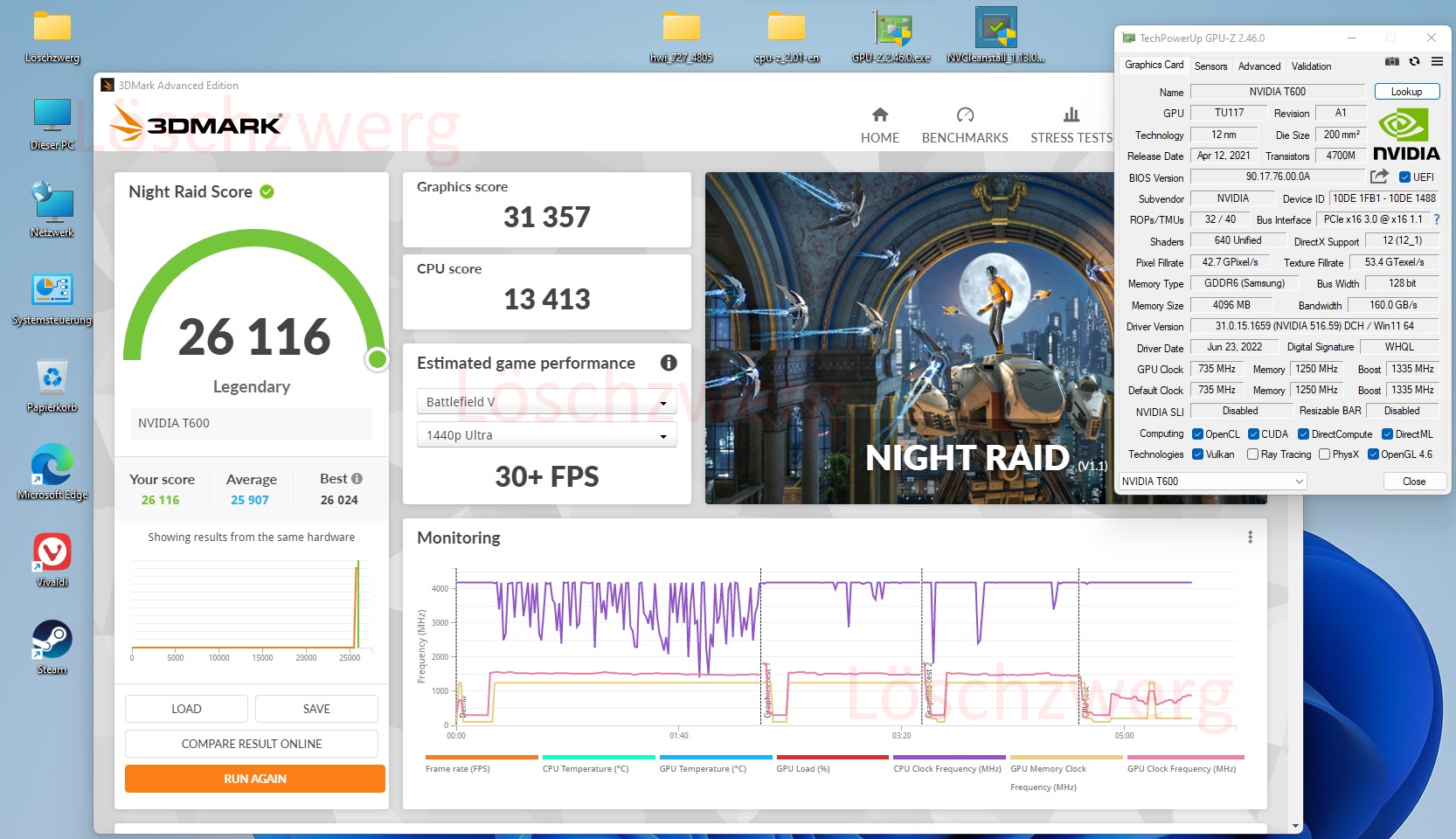
Task: Select the hwi_727_4805 folder icon
Action: click(682, 38)
